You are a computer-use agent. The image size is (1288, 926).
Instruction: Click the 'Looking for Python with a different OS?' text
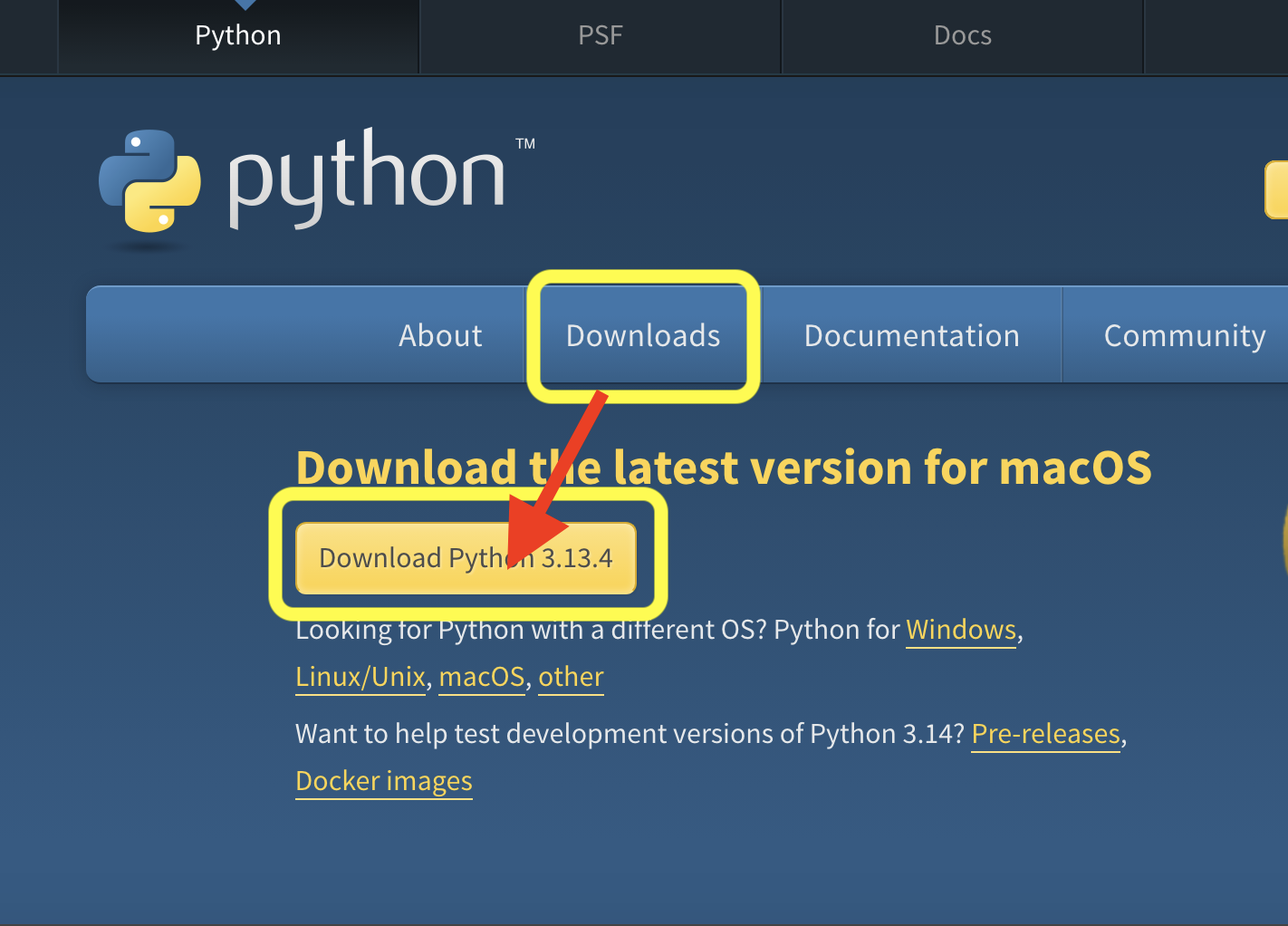pyautogui.click(x=531, y=630)
